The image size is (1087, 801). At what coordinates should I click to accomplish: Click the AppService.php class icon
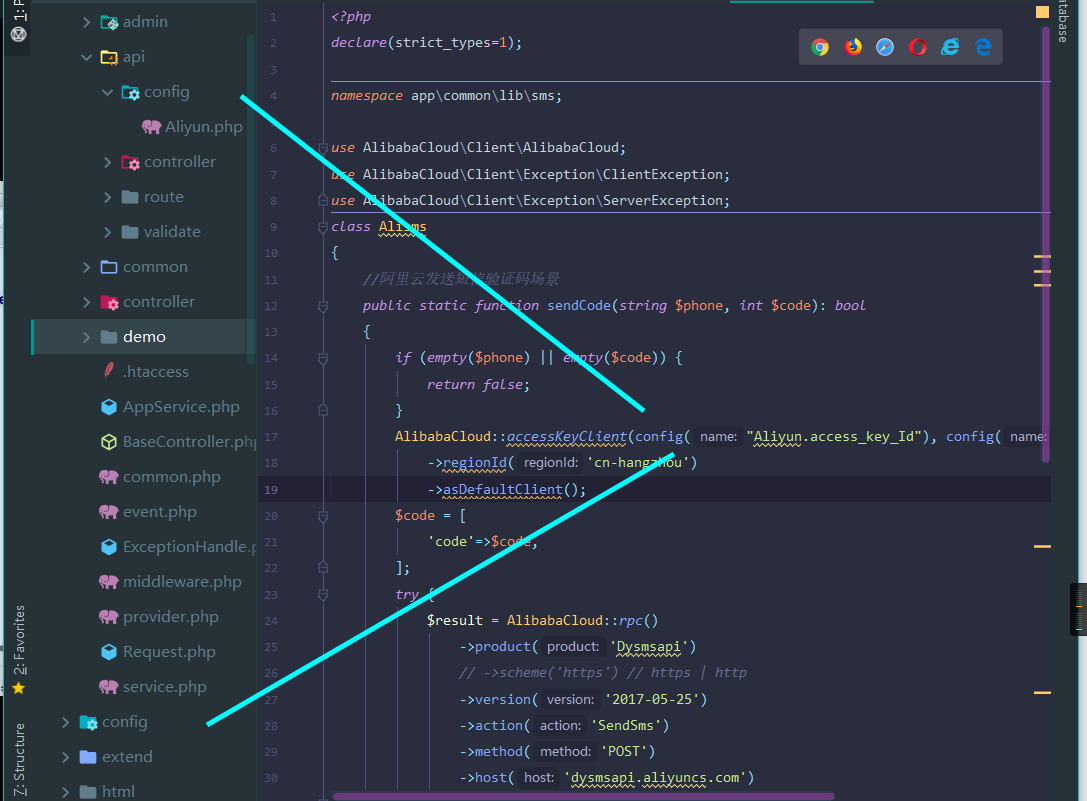tap(109, 407)
